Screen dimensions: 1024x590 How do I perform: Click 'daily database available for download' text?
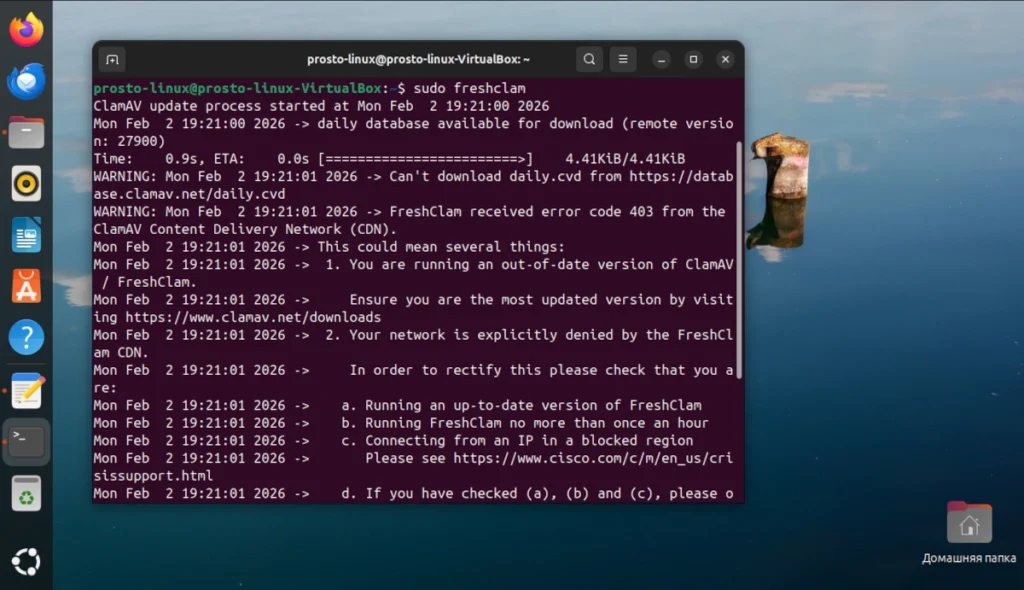coord(465,123)
